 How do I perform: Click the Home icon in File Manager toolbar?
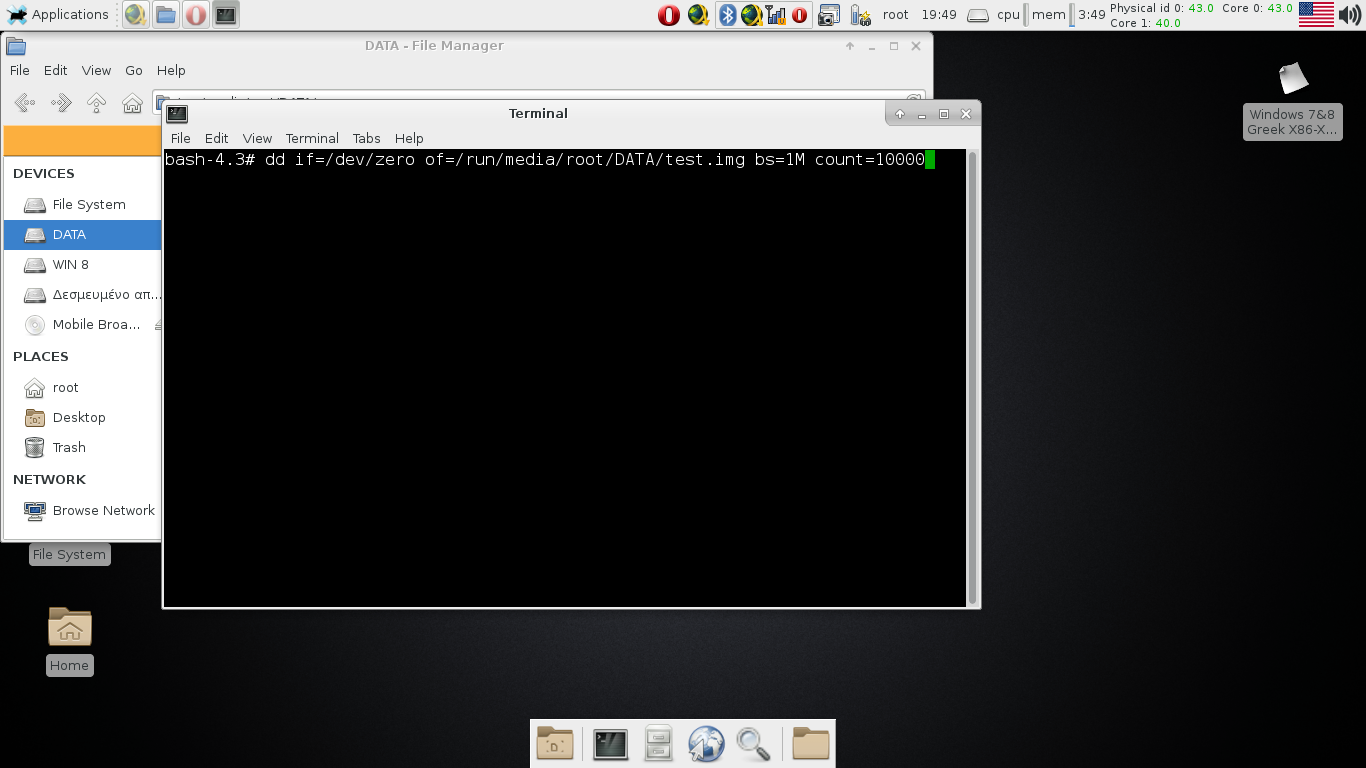[132, 102]
